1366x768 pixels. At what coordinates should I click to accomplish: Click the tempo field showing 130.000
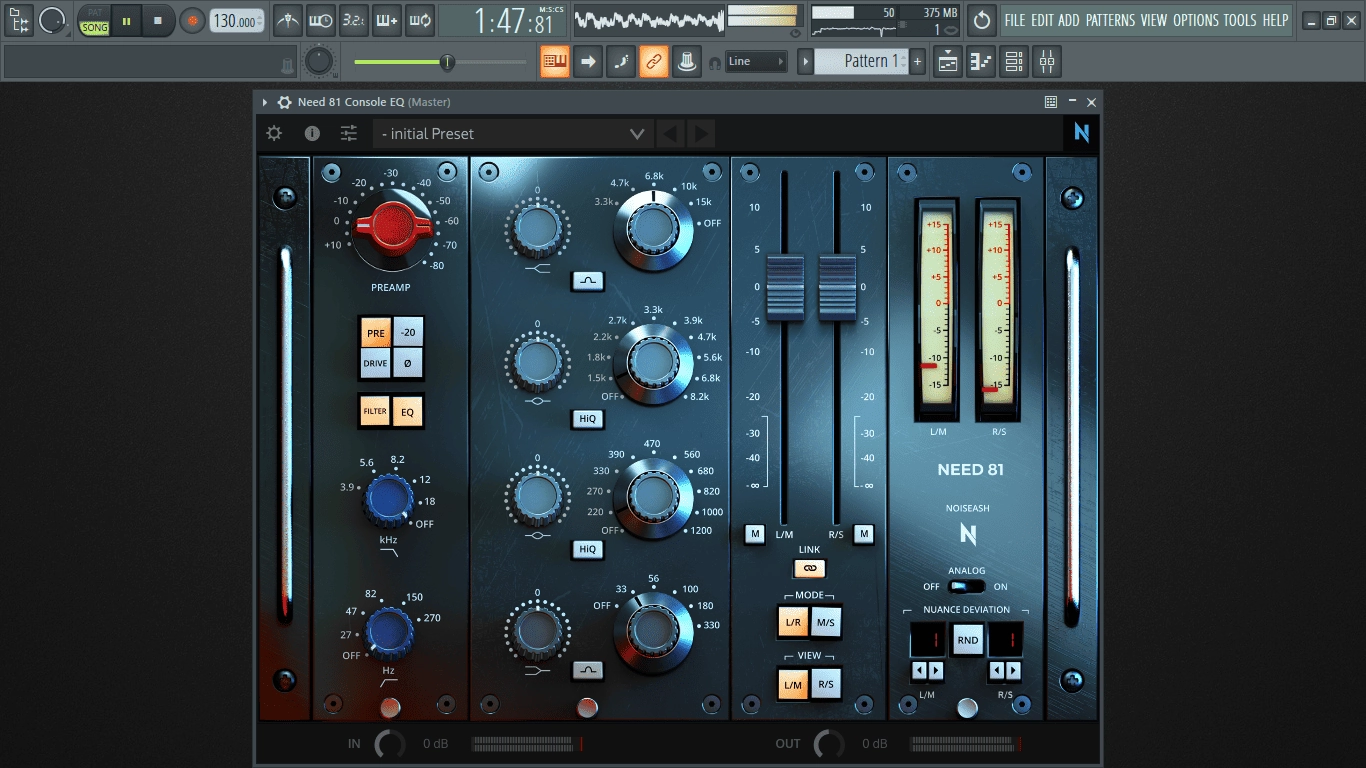(237, 20)
